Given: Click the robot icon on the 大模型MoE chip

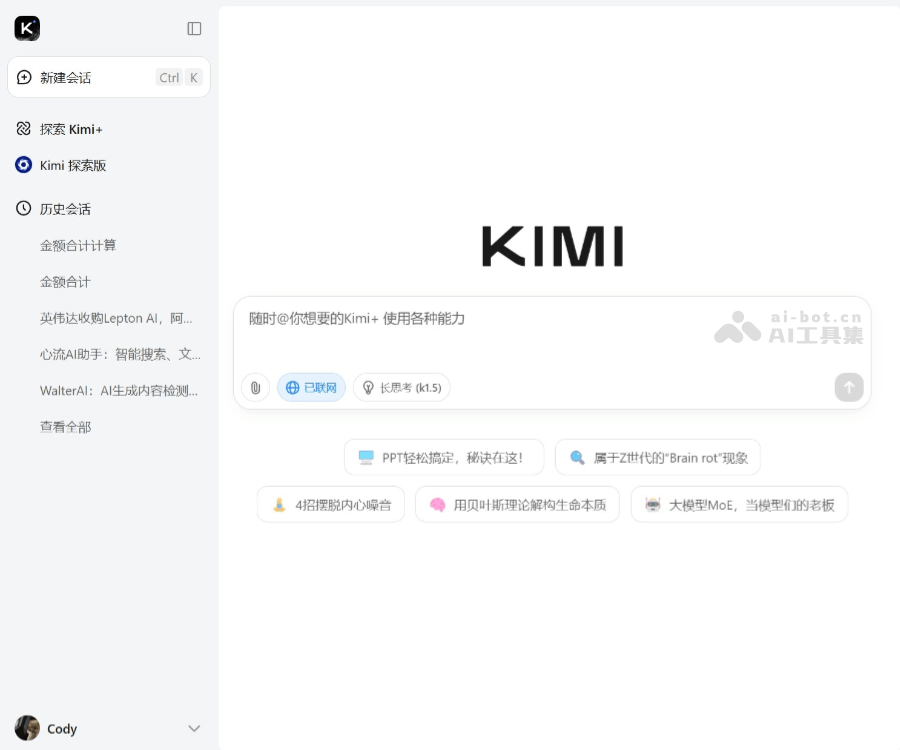Looking at the screenshot, I should (x=655, y=504).
